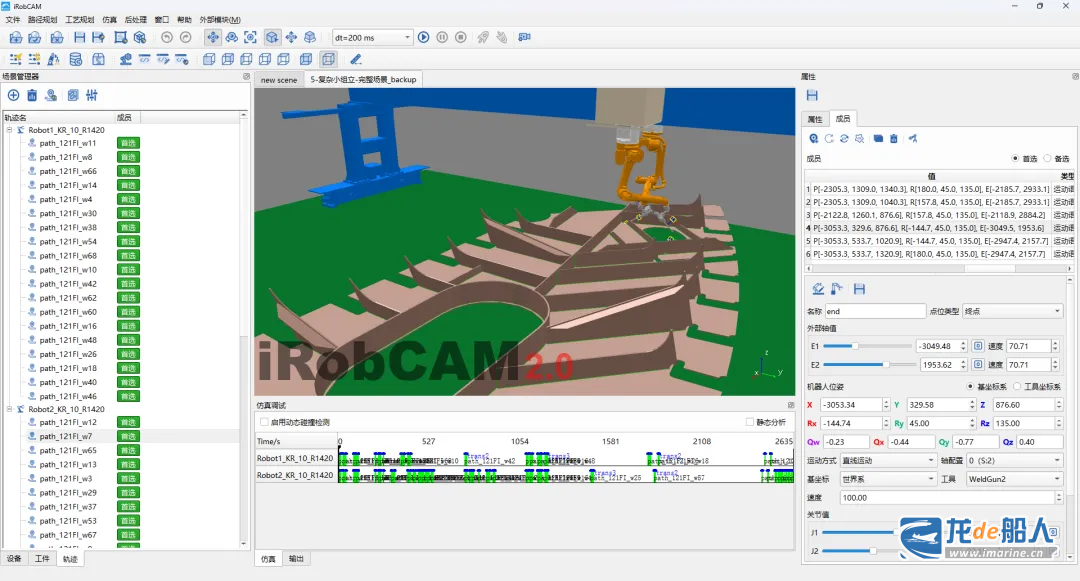Collapse the Robot1_KR_10_R1420 tree node
1080x581 pixels.
[9, 130]
